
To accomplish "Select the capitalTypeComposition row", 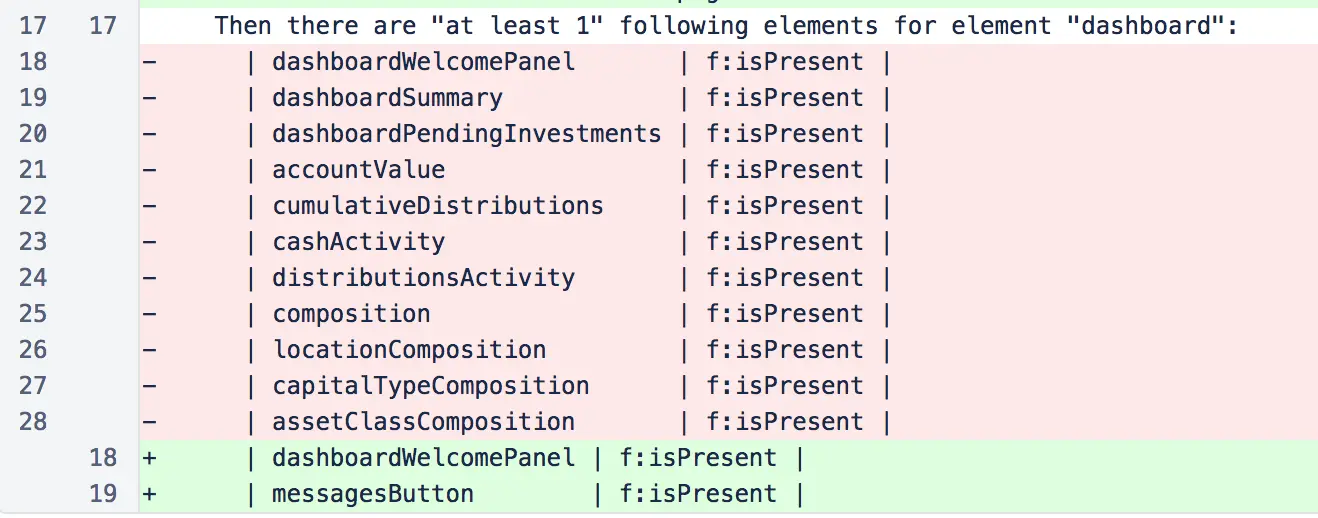I will point(430,386).
